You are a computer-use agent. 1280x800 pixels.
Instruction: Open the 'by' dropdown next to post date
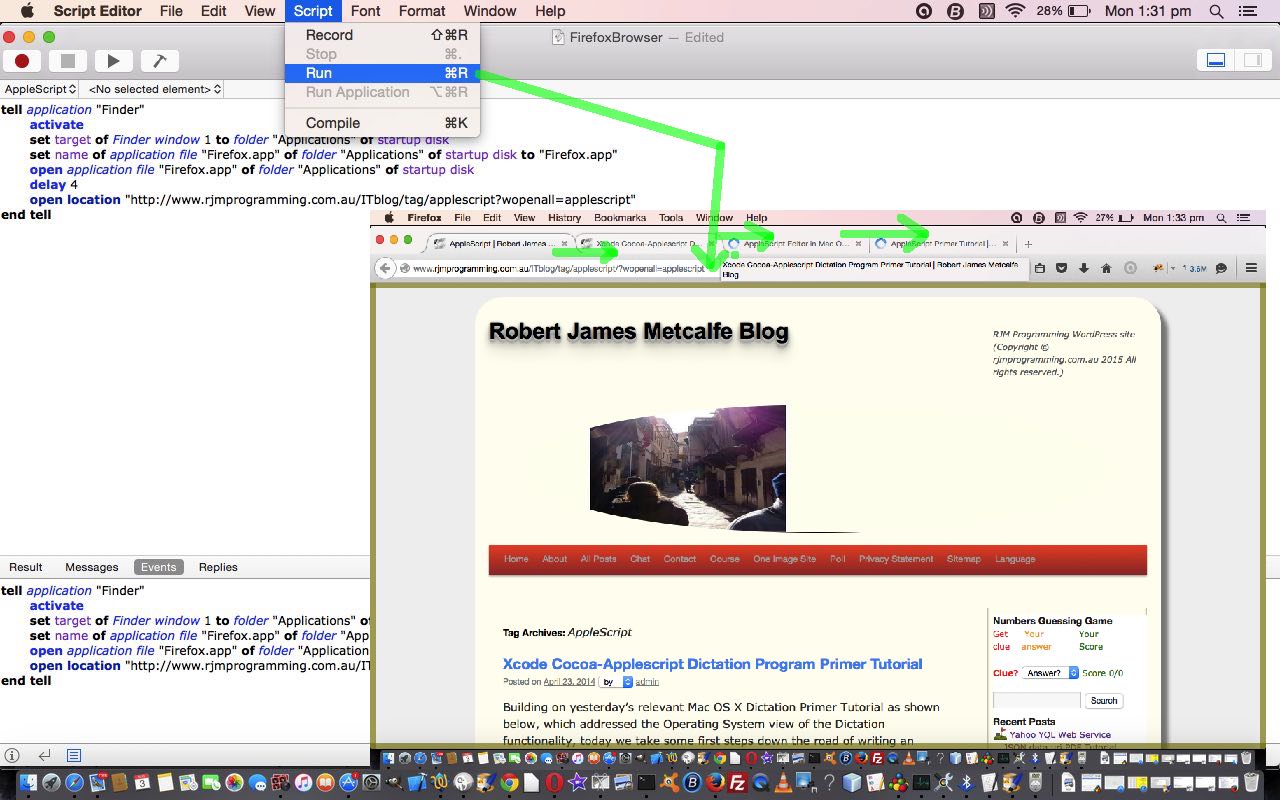pyautogui.click(x=616, y=682)
